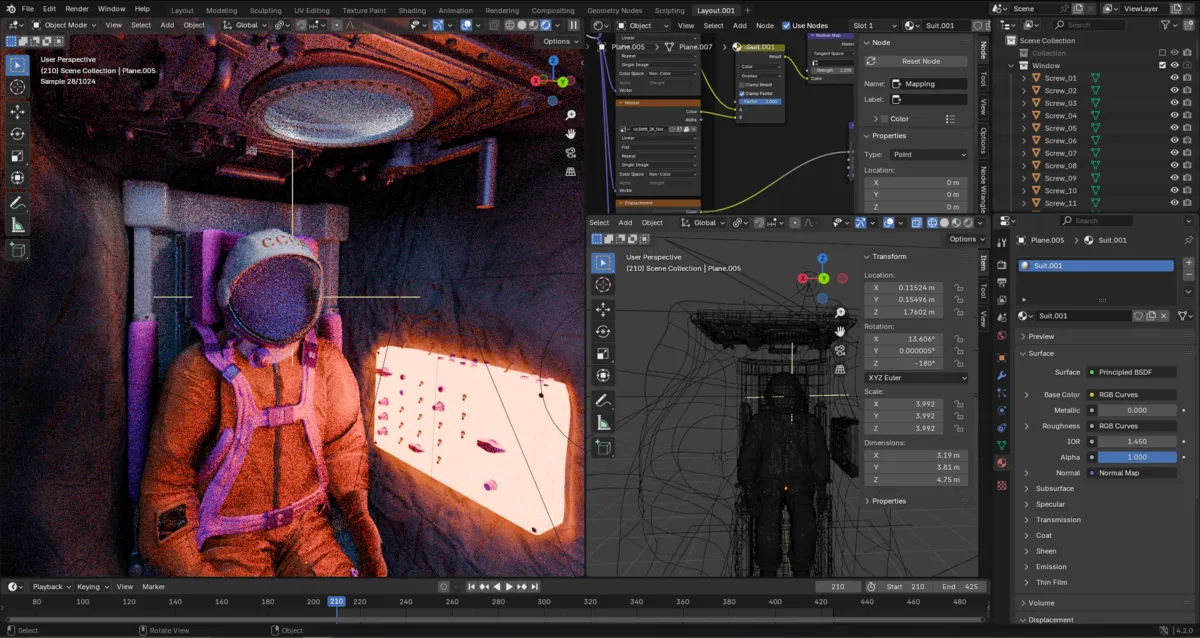The height and width of the screenshot is (638, 1200).
Task: Click the zoom magnifier icon in left viewport
Action: [x=571, y=114]
